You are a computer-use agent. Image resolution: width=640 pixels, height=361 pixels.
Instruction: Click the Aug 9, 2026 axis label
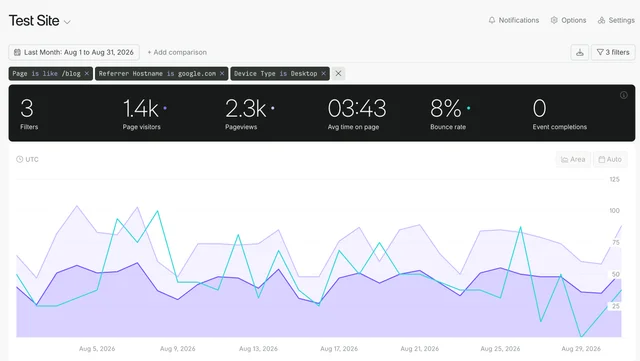click(178, 349)
